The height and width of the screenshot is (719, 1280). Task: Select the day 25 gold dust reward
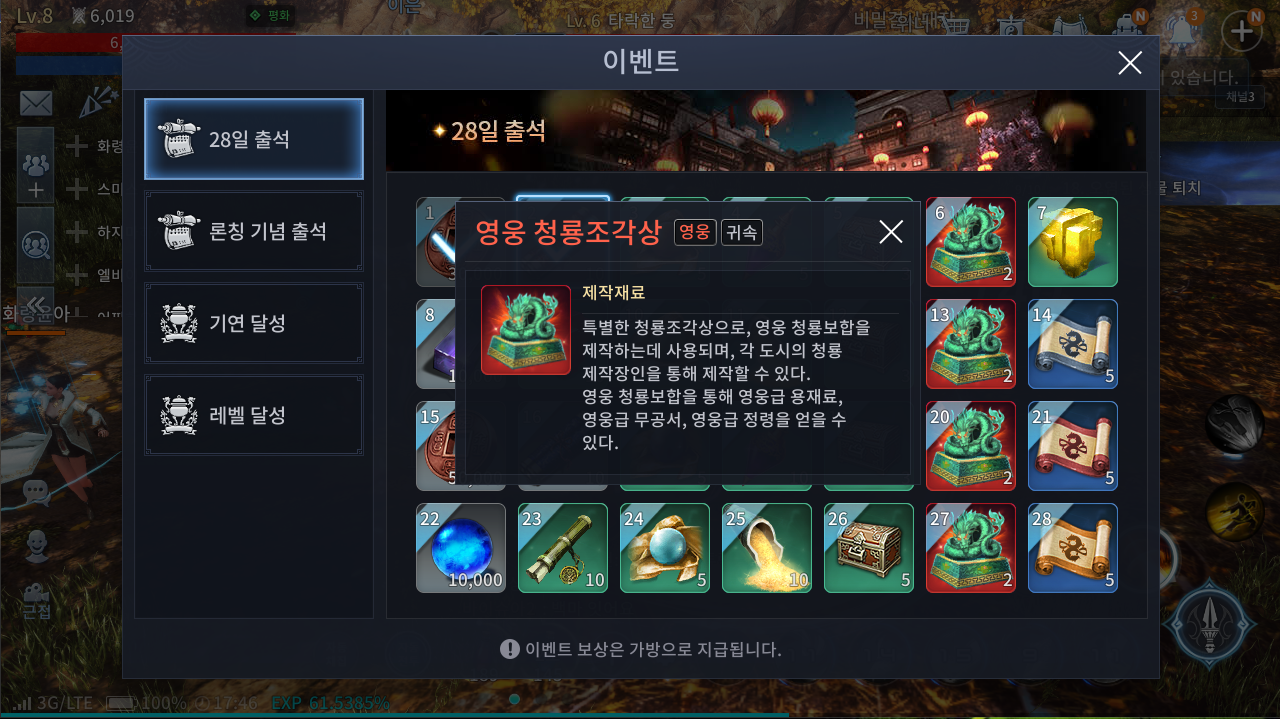(x=767, y=548)
